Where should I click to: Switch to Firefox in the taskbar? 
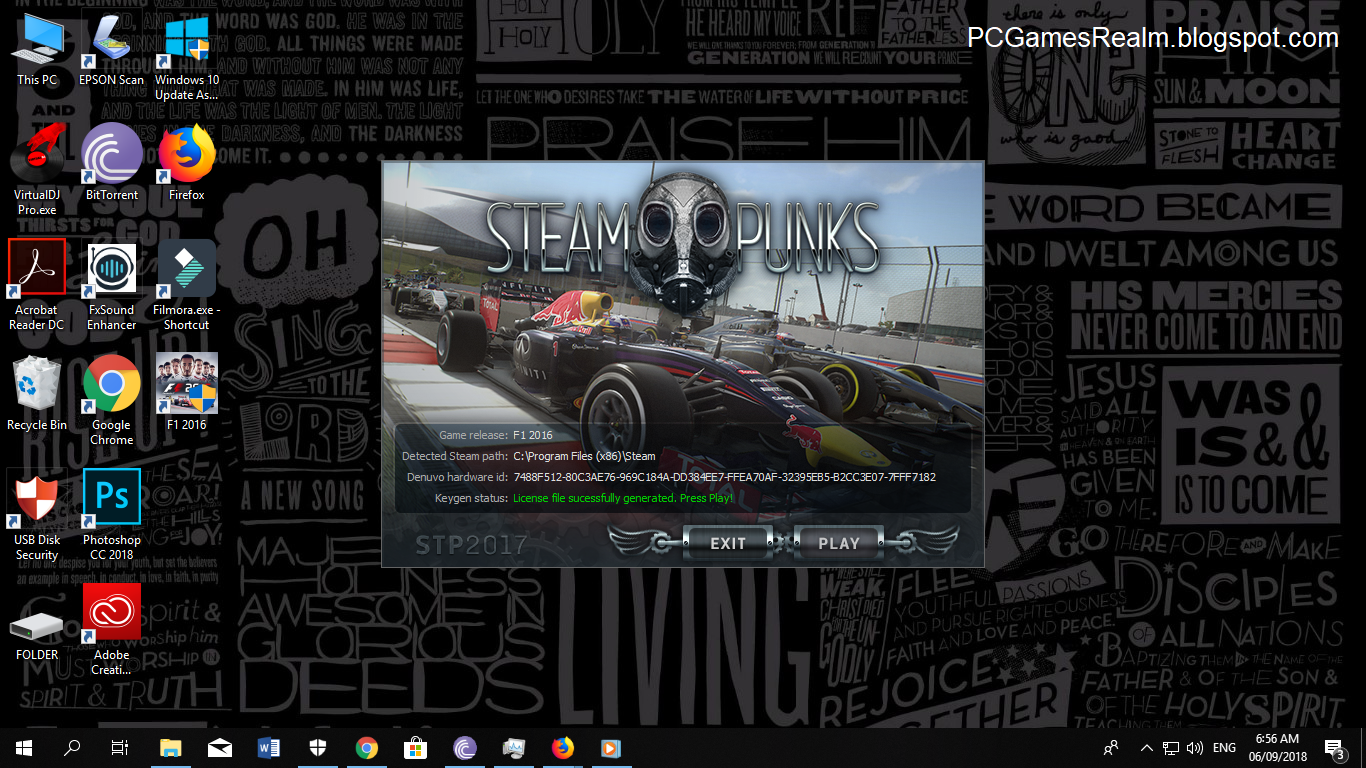563,748
